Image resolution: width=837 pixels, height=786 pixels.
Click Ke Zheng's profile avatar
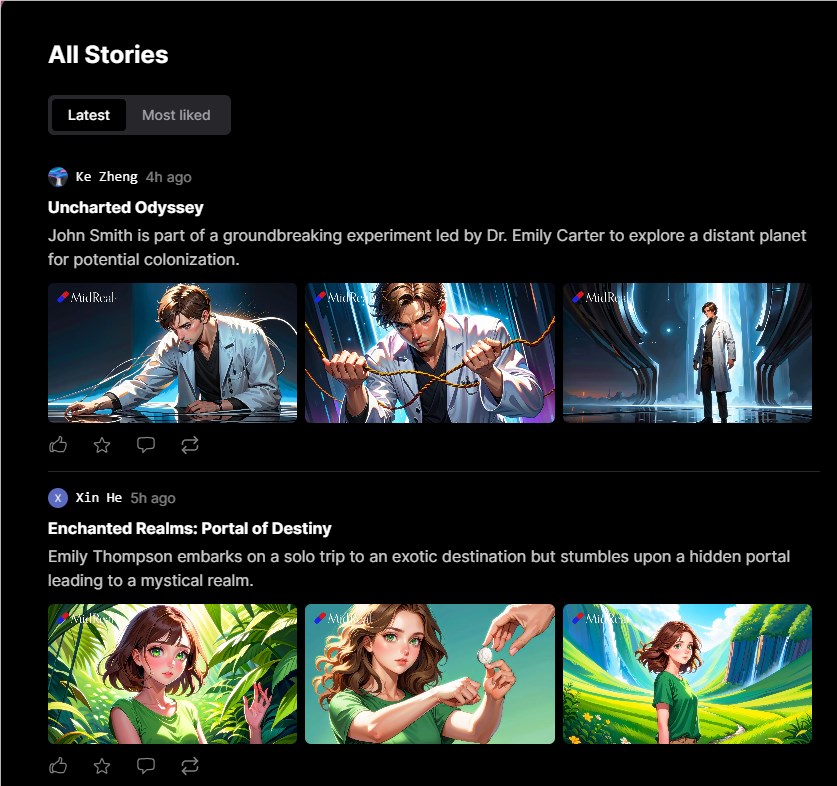[58, 177]
